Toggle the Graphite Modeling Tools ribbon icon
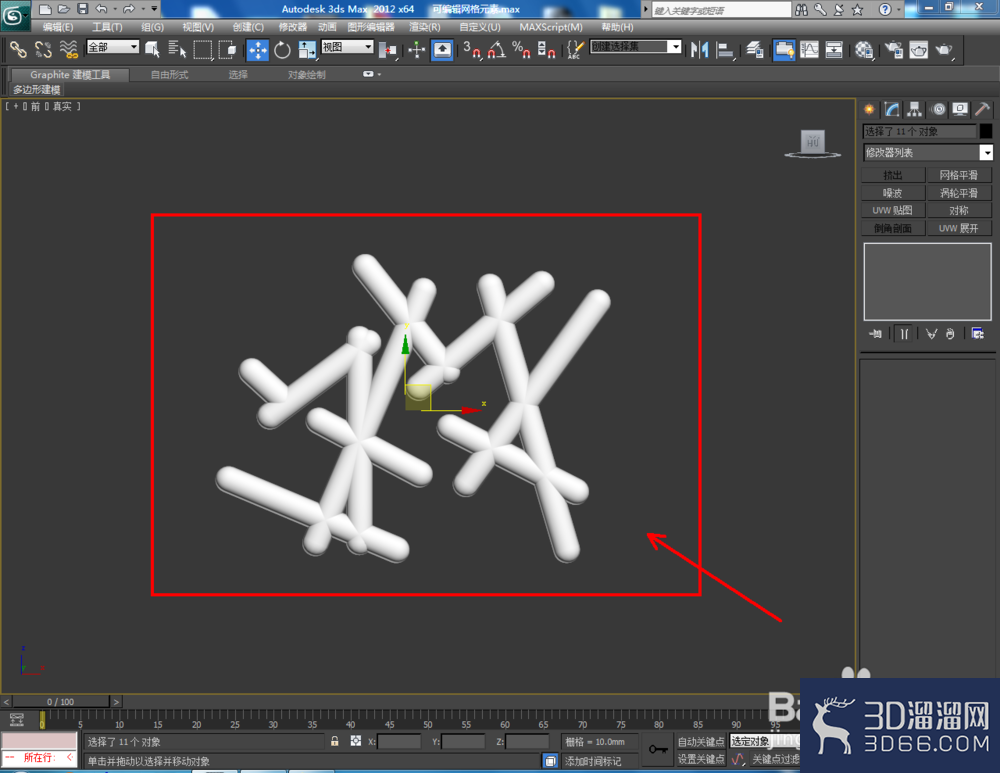 pos(784,49)
